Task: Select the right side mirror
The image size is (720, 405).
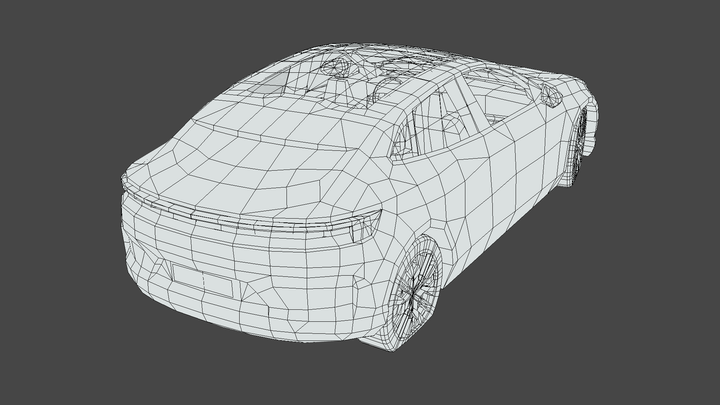Action: pos(551,94)
